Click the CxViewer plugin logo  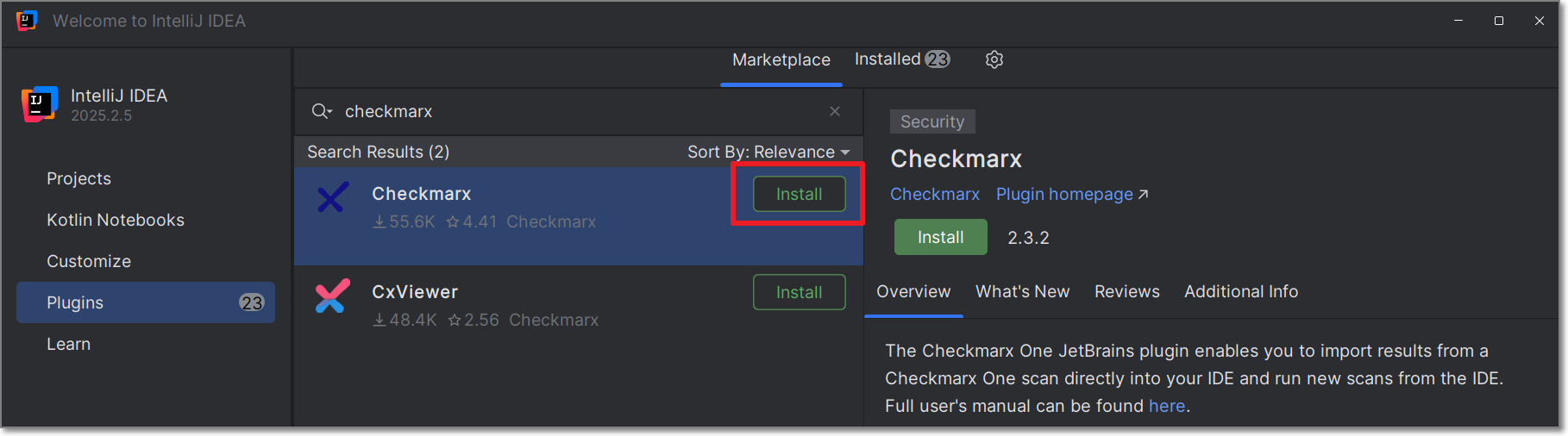tap(333, 296)
